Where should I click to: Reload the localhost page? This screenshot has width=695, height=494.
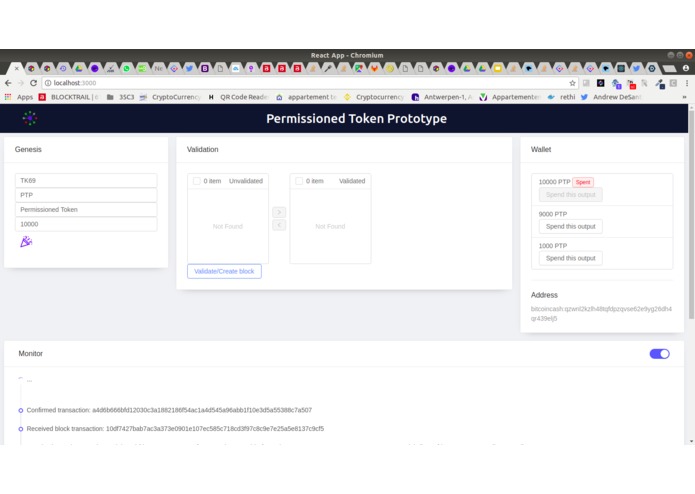[33, 83]
